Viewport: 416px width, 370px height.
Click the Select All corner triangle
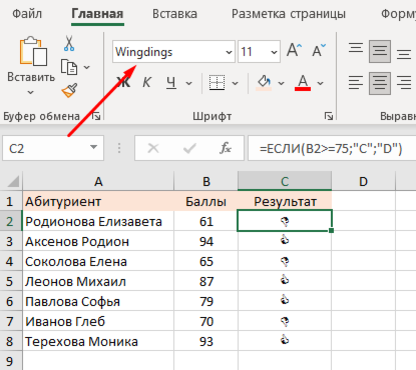[12, 181]
